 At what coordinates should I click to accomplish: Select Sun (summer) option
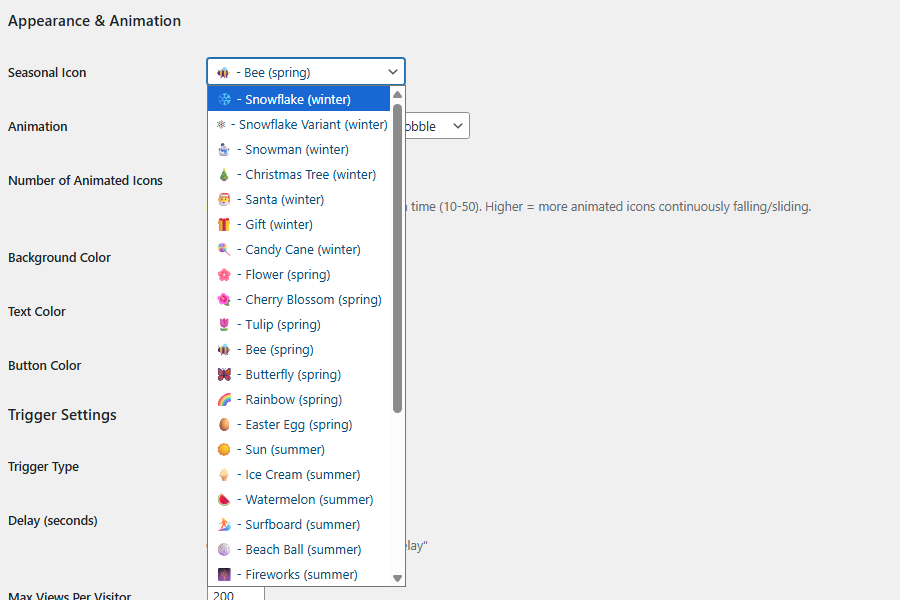pos(298,450)
